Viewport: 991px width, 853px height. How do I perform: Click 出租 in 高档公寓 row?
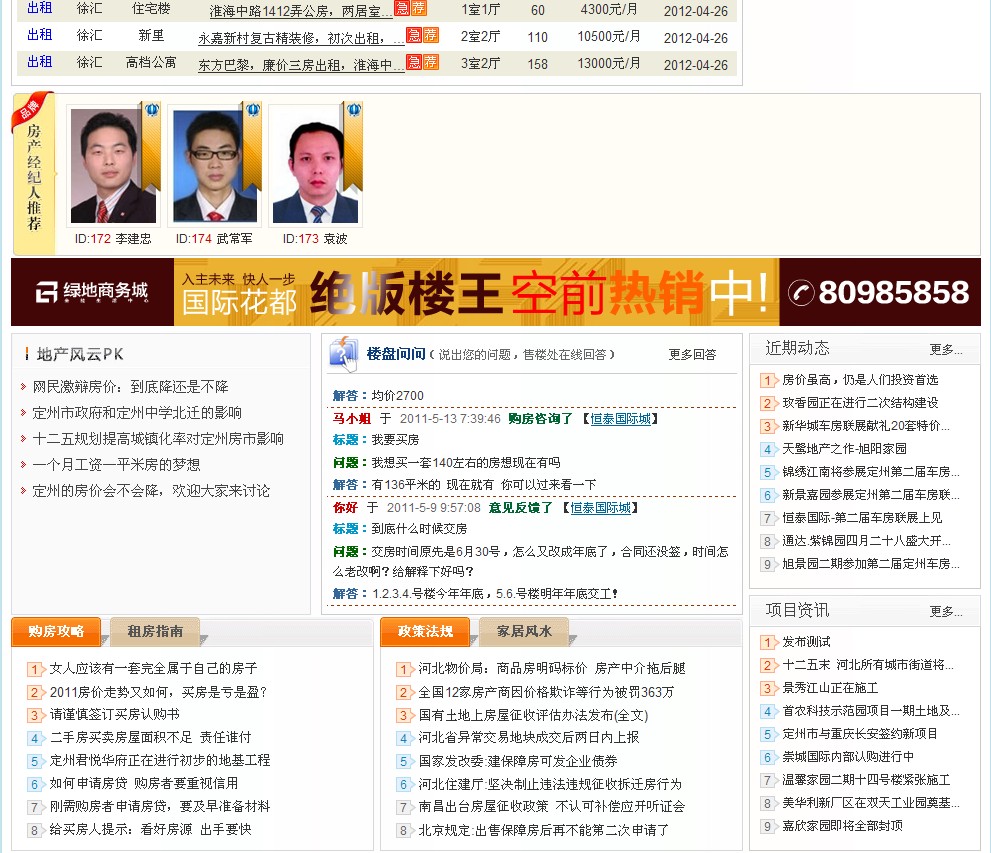[40, 62]
